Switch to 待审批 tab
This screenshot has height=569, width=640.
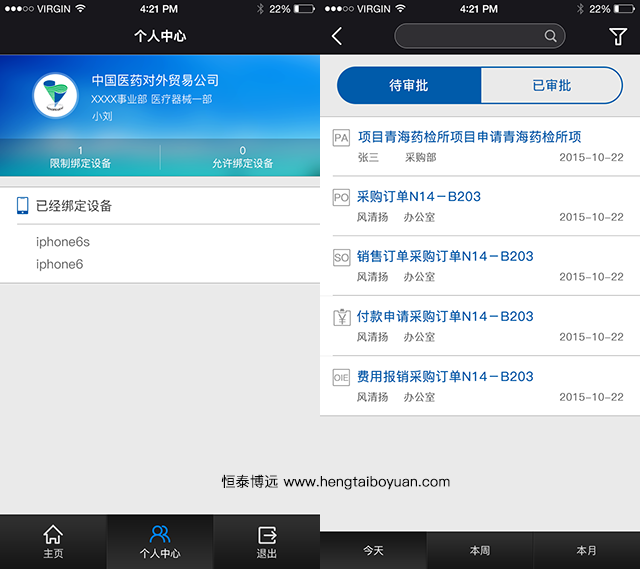[409, 85]
